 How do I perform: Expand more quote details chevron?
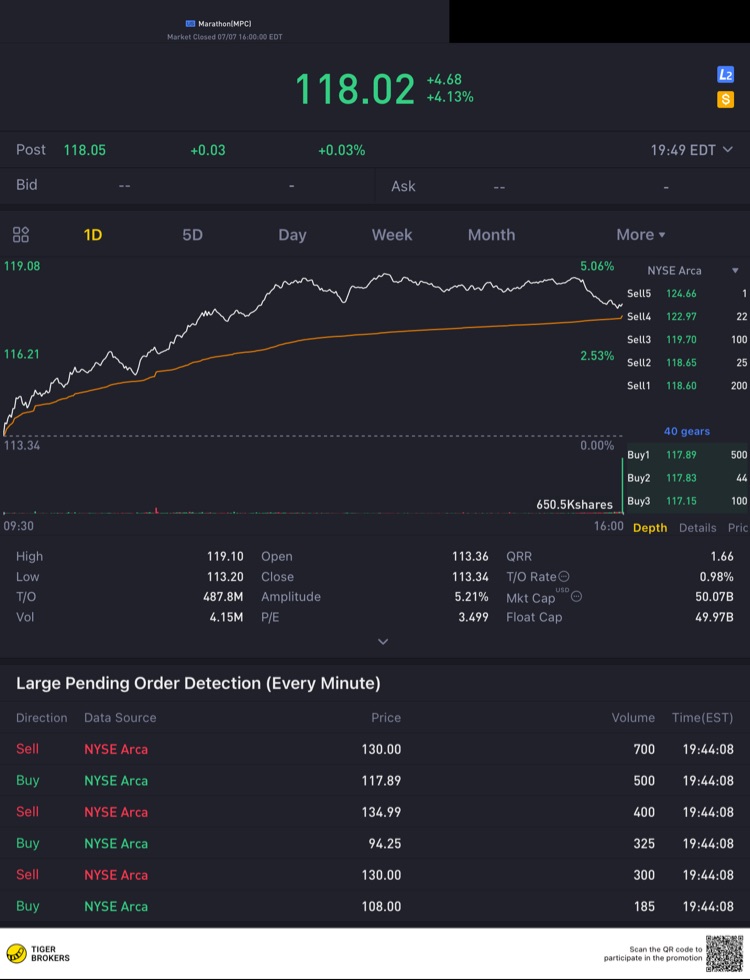point(383,642)
